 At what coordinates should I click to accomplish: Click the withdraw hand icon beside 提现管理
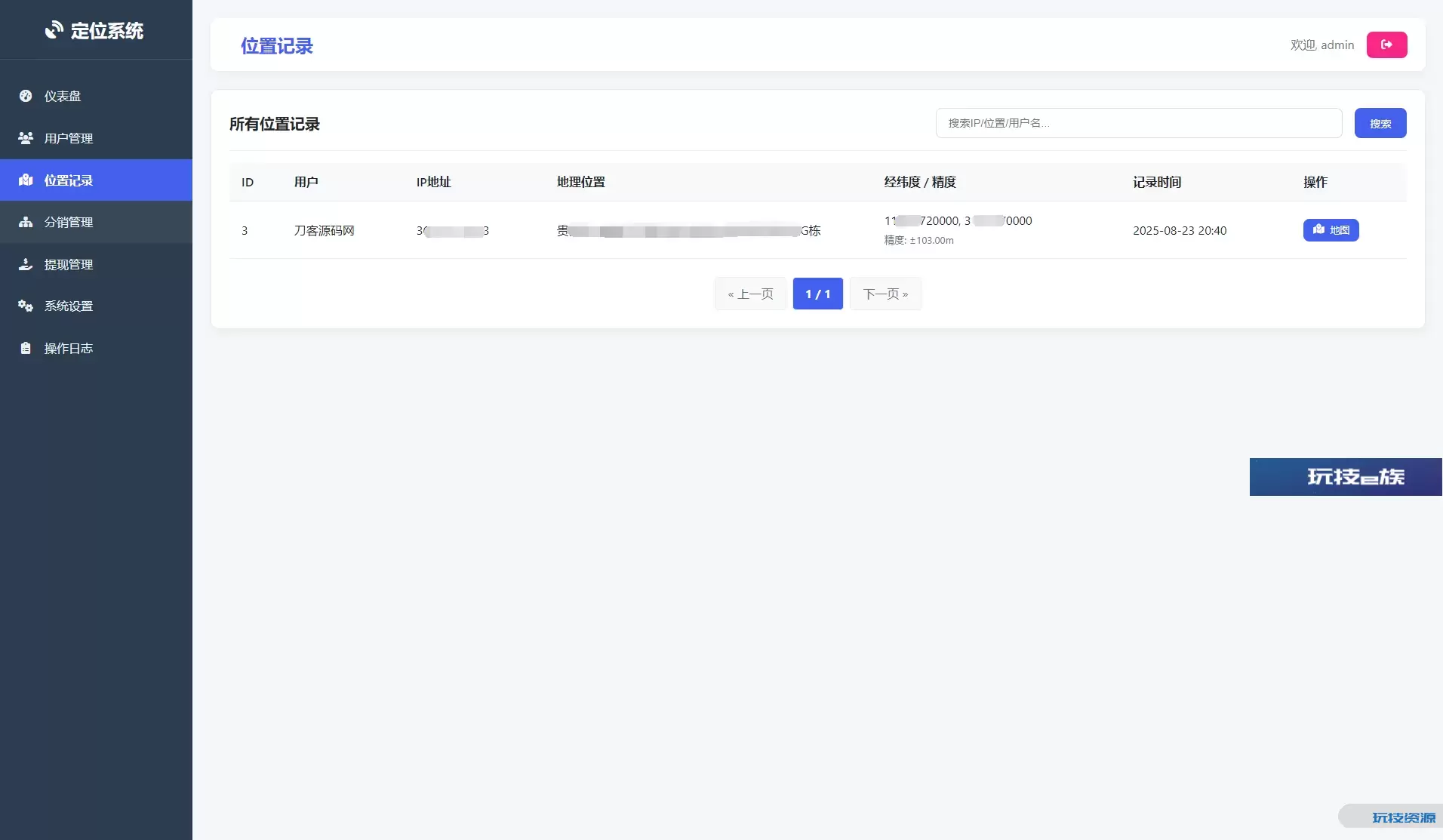click(26, 264)
